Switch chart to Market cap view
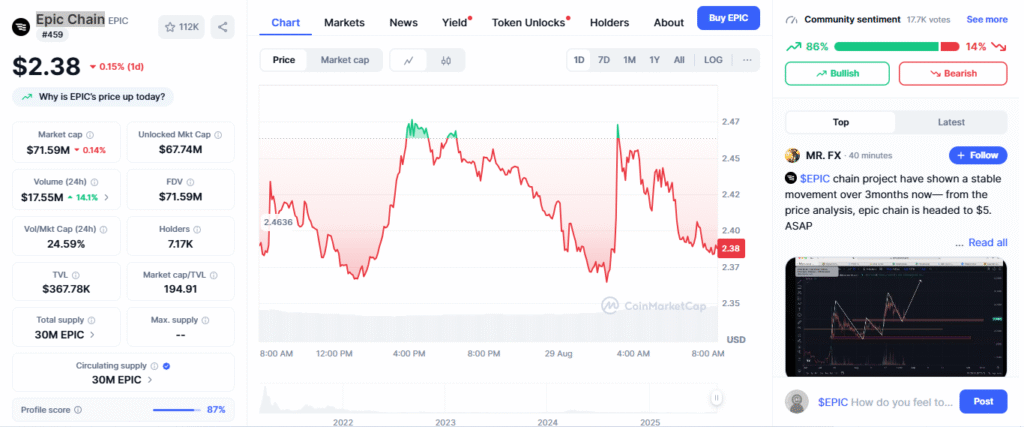The height and width of the screenshot is (427, 1024). pos(345,60)
